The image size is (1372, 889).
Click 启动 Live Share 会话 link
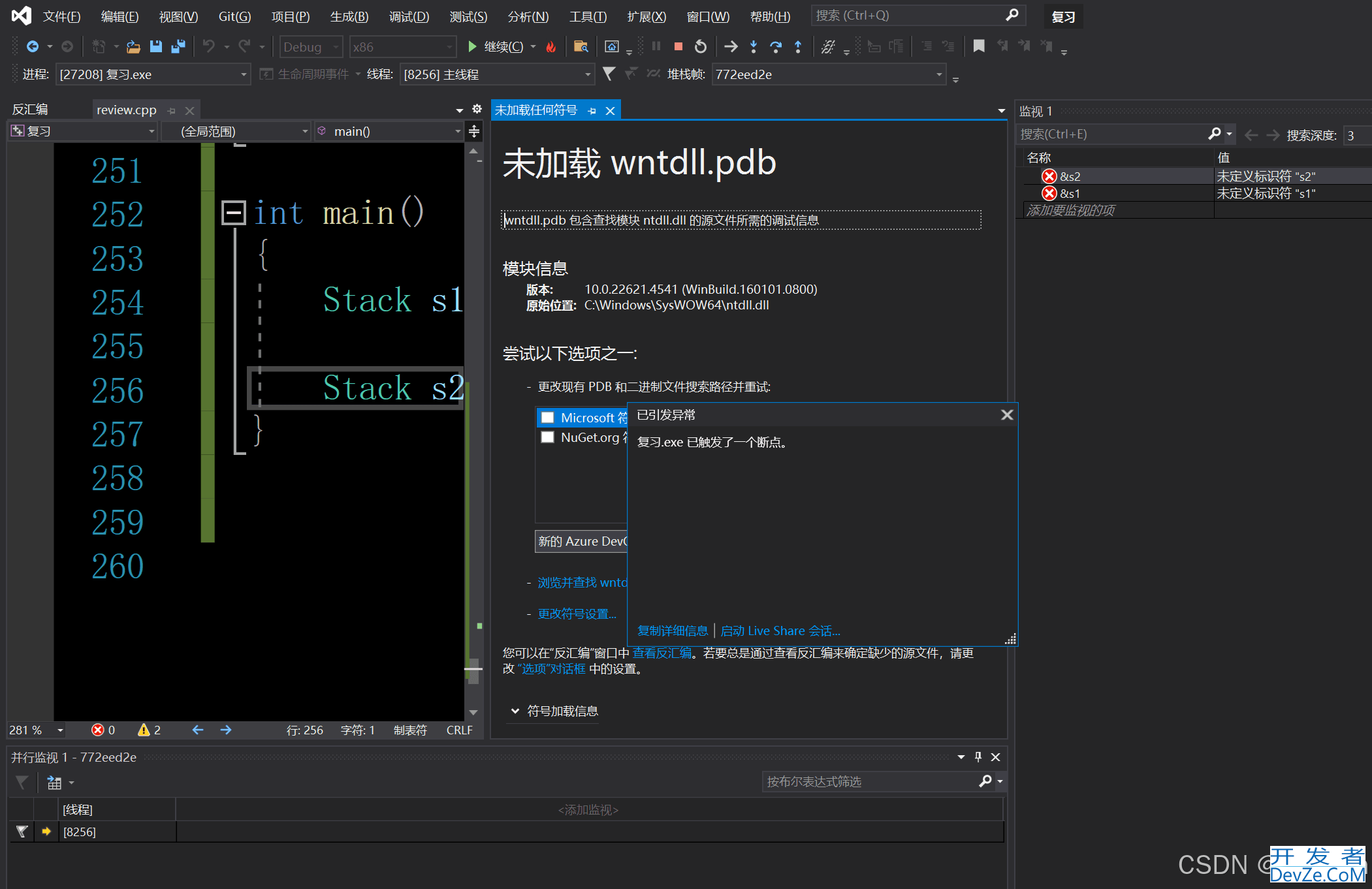(780, 631)
